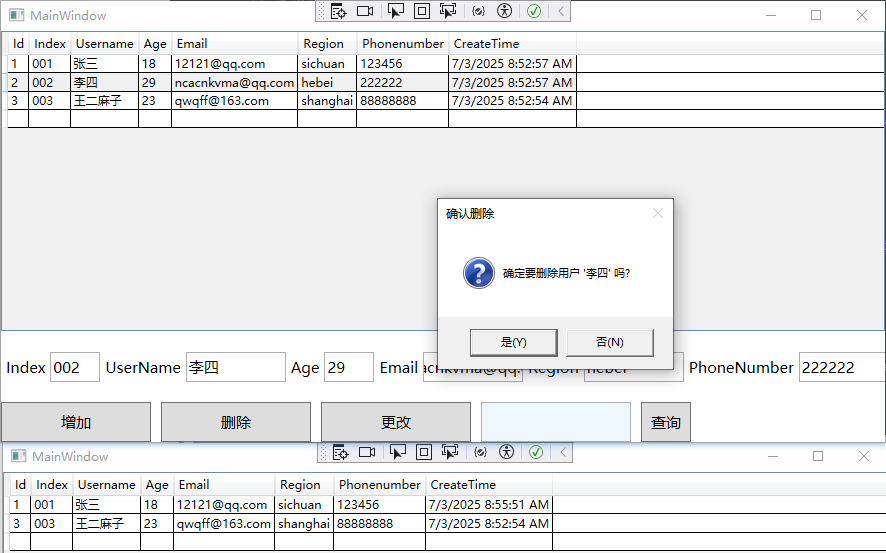886x553 pixels.
Task: Open Live Visual Tree in top window toolbar
Action: point(338,11)
